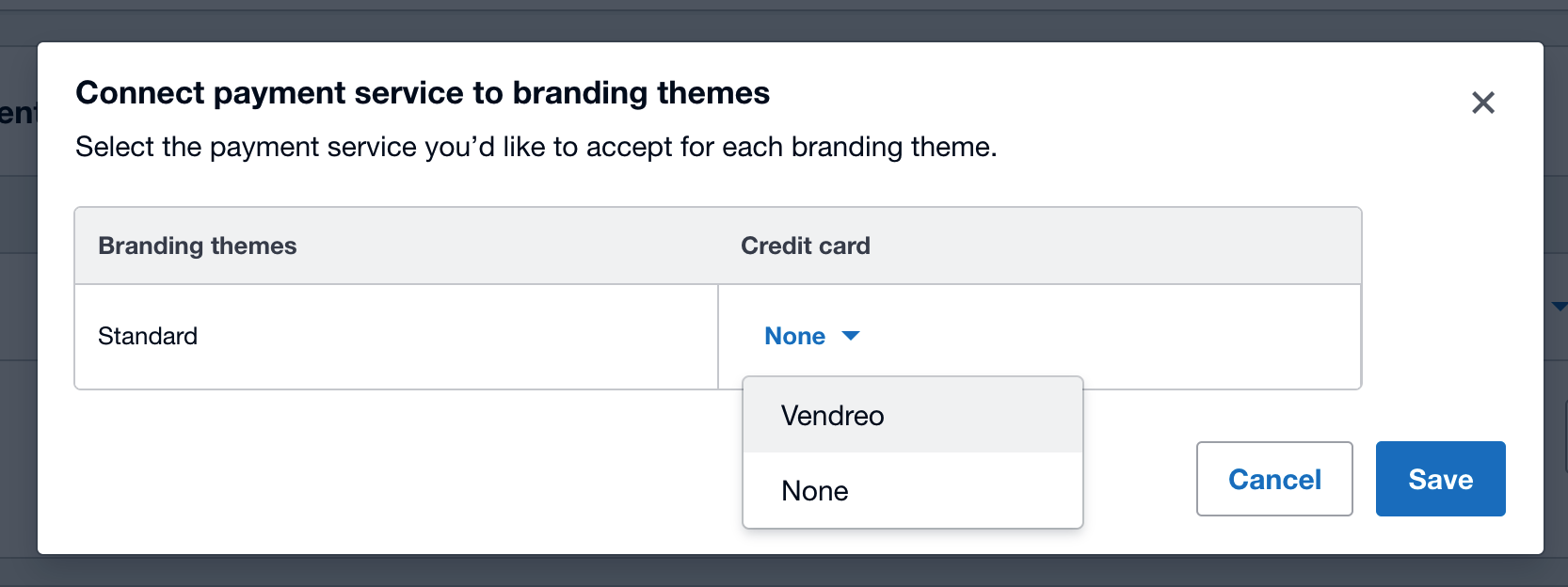The height and width of the screenshot is (587, 1568).
Task: Click the caret arrow beside blue None
Action: (x=851, y=336)
